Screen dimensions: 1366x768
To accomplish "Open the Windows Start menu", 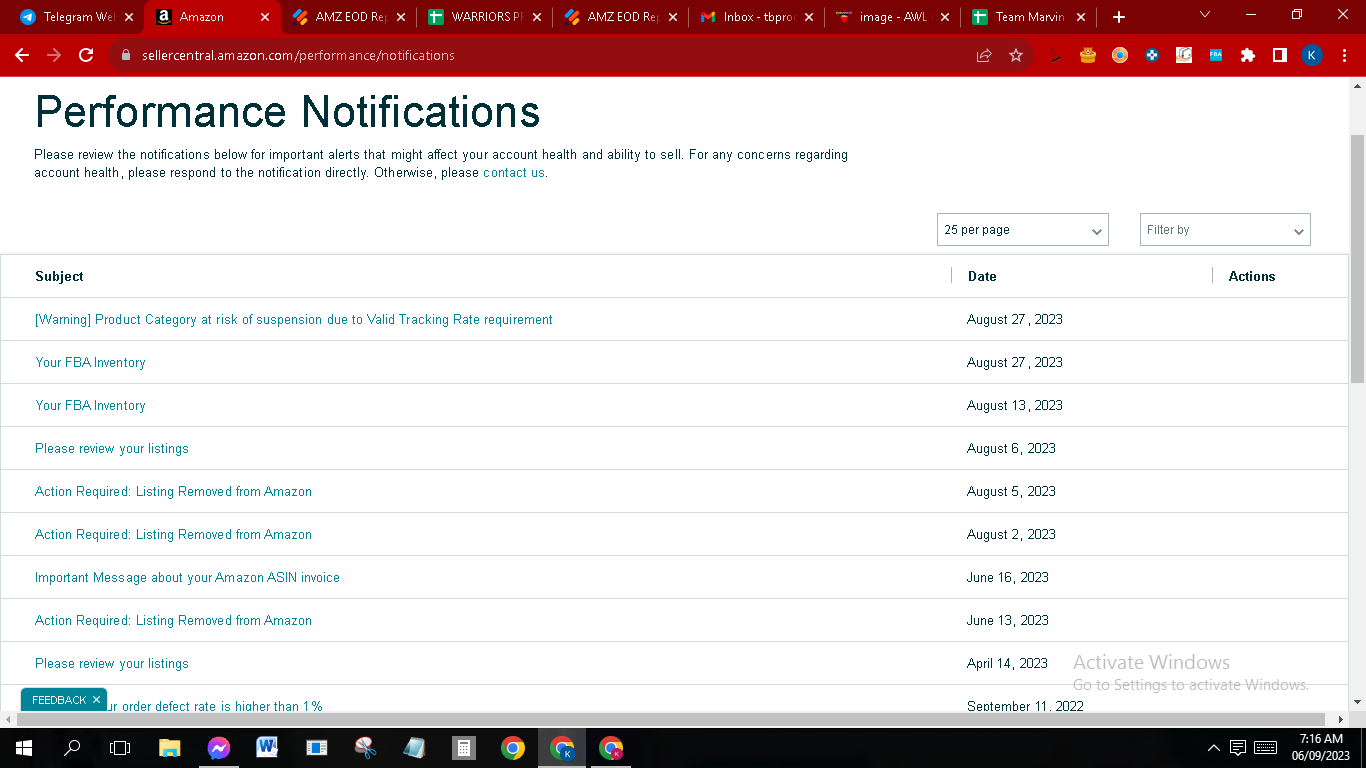I will coord(23,748).
